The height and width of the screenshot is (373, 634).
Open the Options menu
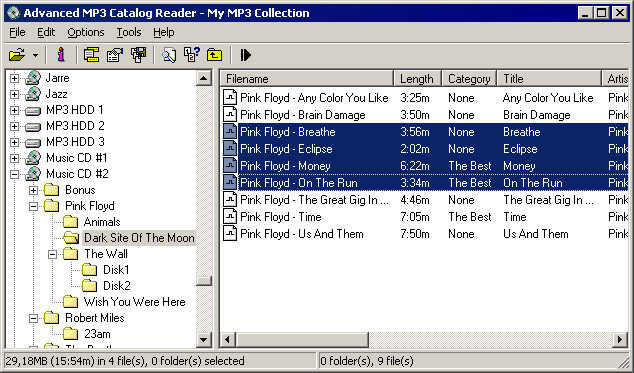click(86, 32)
